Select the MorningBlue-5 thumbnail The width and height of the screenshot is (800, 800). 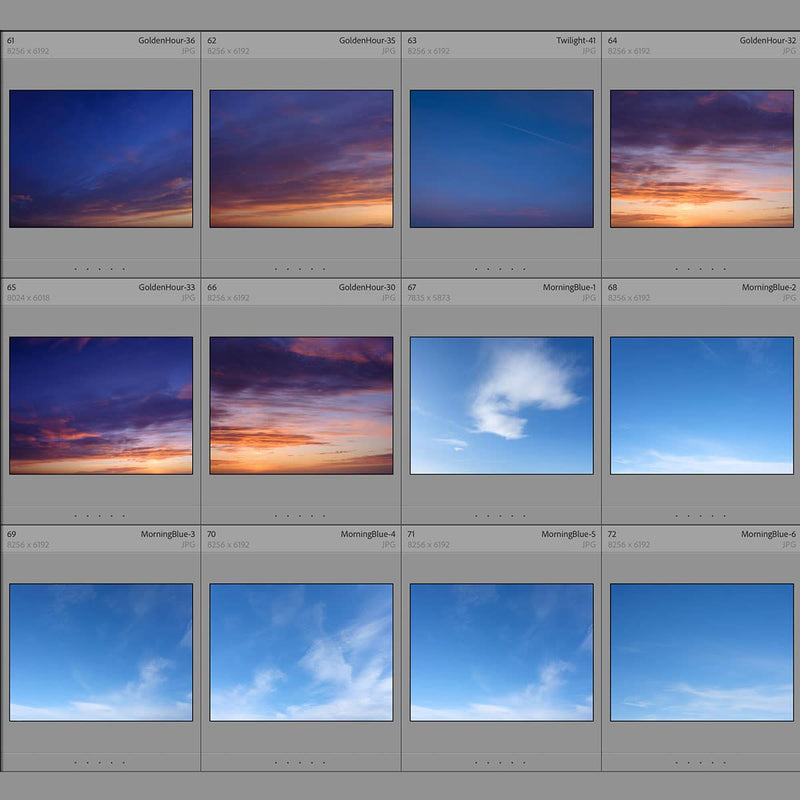click(x=501, y=652)
